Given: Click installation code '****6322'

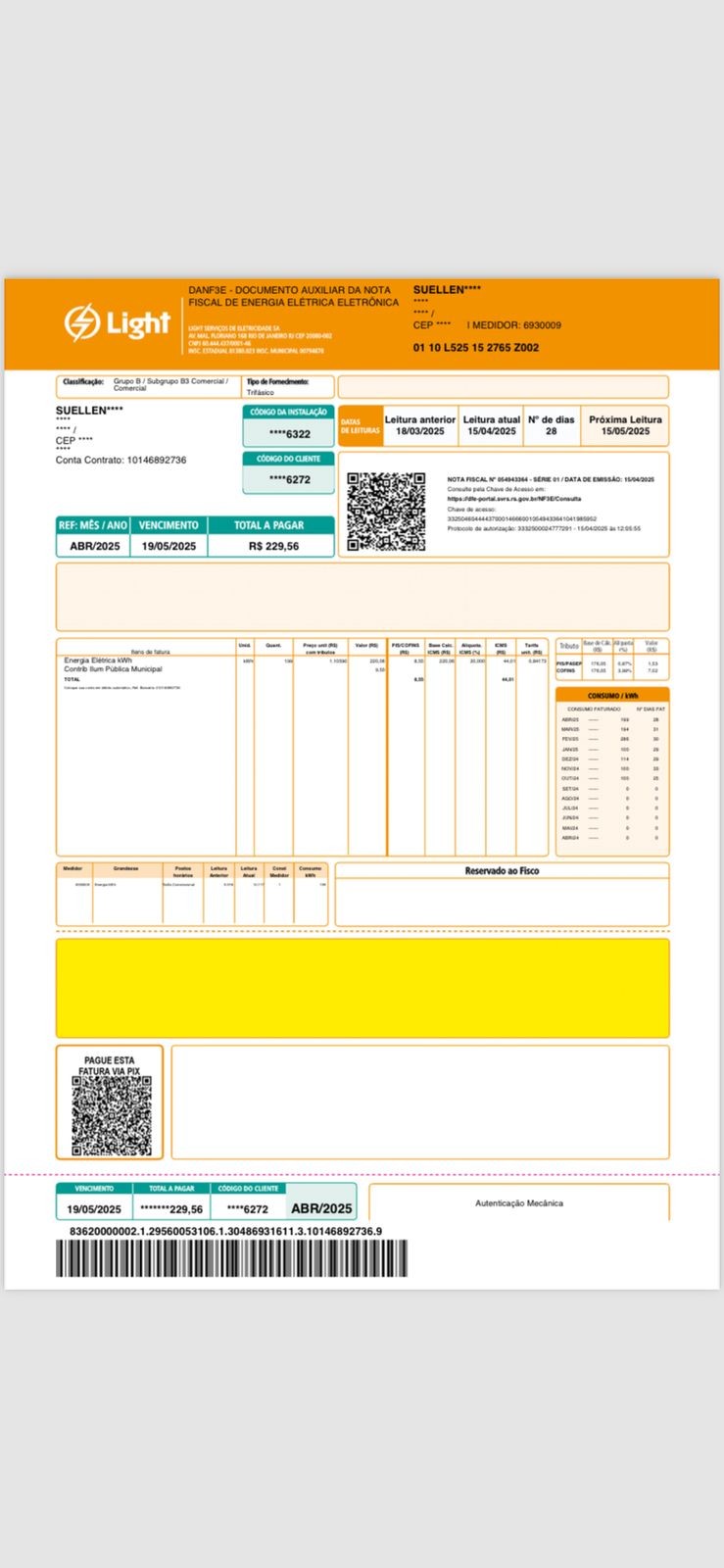Looking at the screenshot, I should tap(290, 434).
